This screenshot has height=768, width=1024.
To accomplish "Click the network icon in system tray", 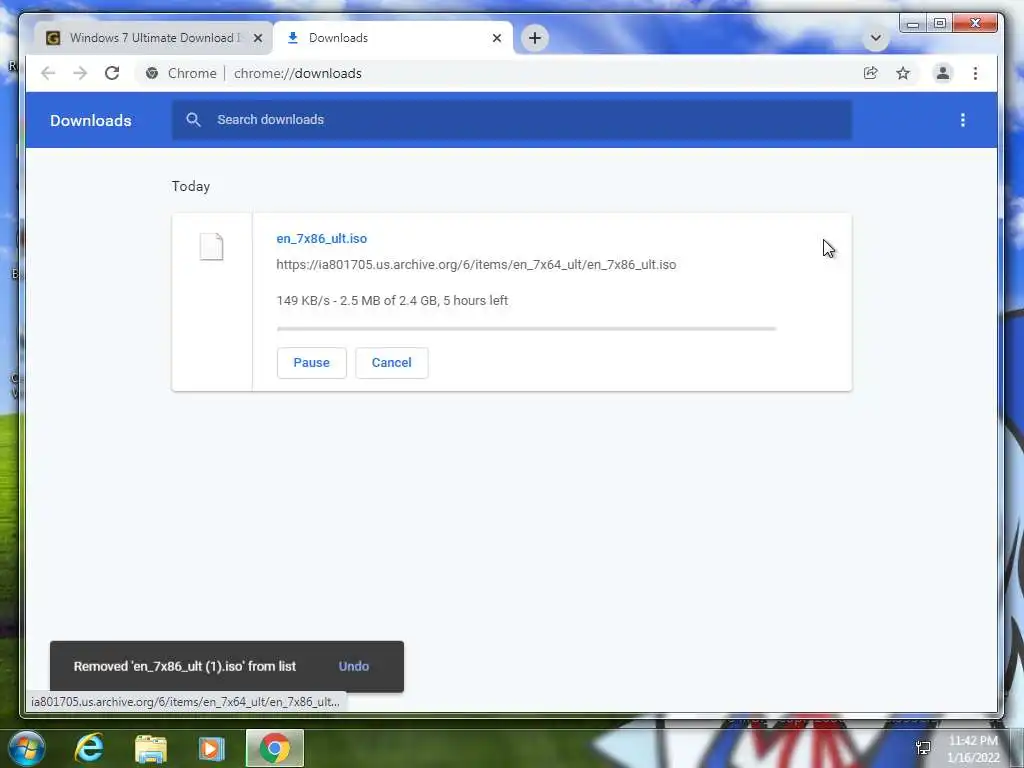I will click(x=923, y=747).
